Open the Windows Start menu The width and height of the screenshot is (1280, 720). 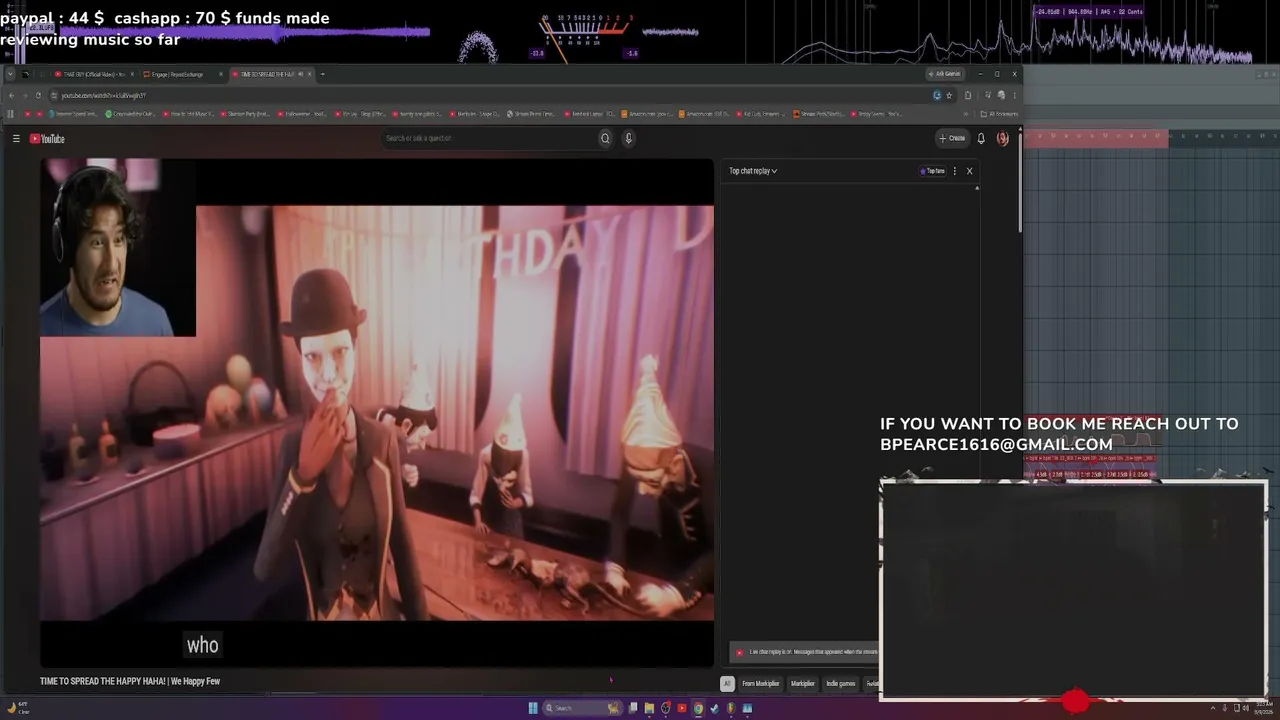[x=533, y=708]
